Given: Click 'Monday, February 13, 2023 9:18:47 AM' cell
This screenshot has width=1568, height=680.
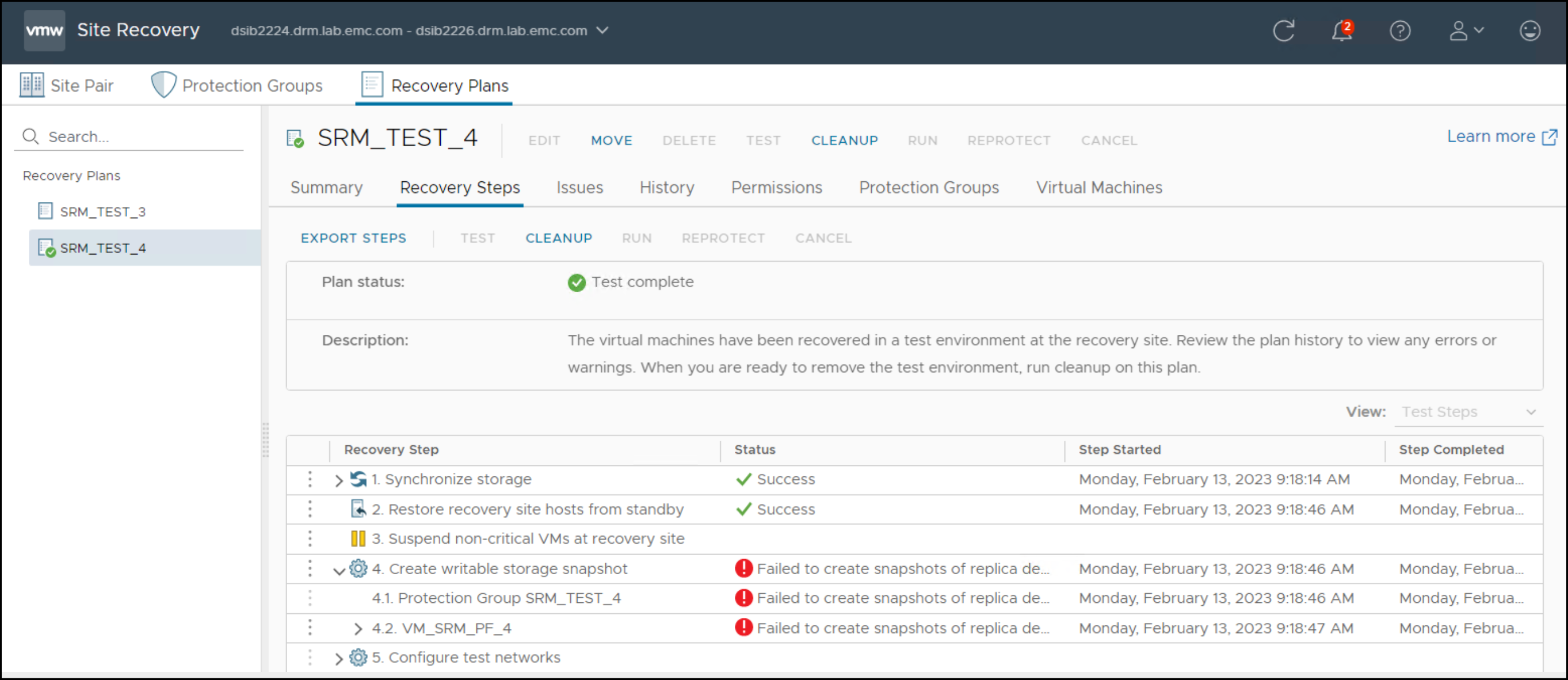Looking at the screenshot, I should point(1216,628).
